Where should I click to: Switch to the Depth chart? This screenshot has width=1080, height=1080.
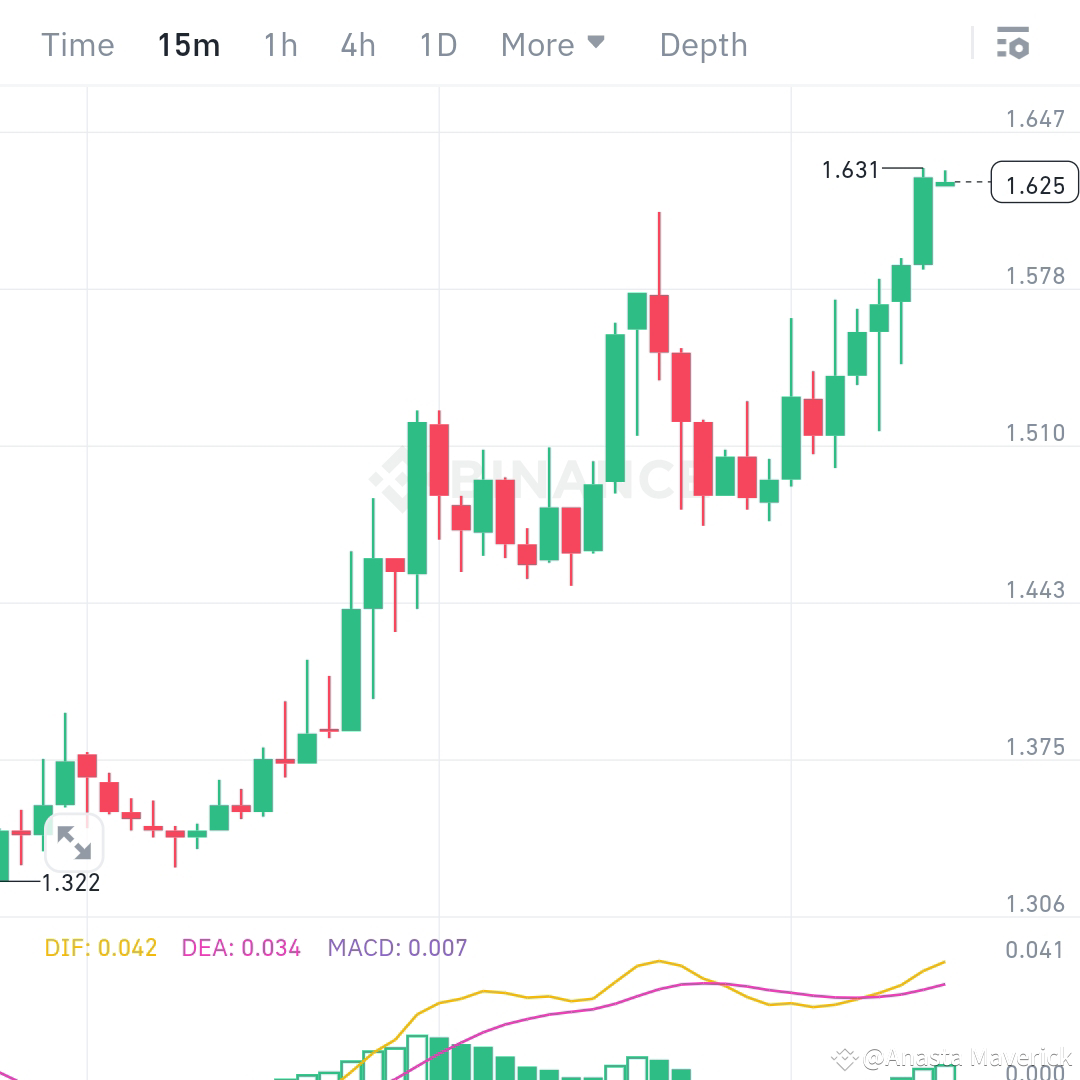tap(703, 44)
